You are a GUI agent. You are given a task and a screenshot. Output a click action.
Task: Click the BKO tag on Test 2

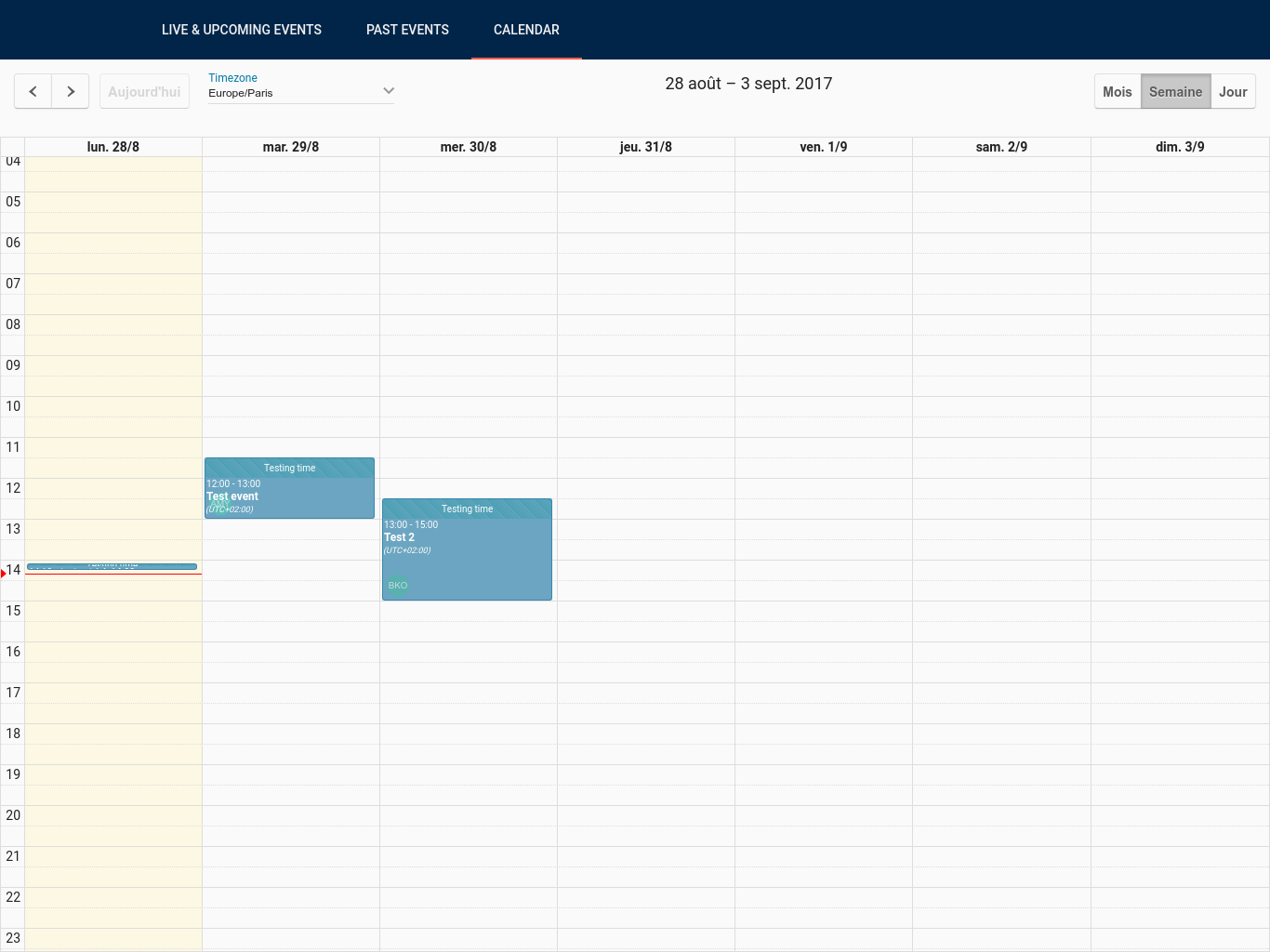coord(398,586)
